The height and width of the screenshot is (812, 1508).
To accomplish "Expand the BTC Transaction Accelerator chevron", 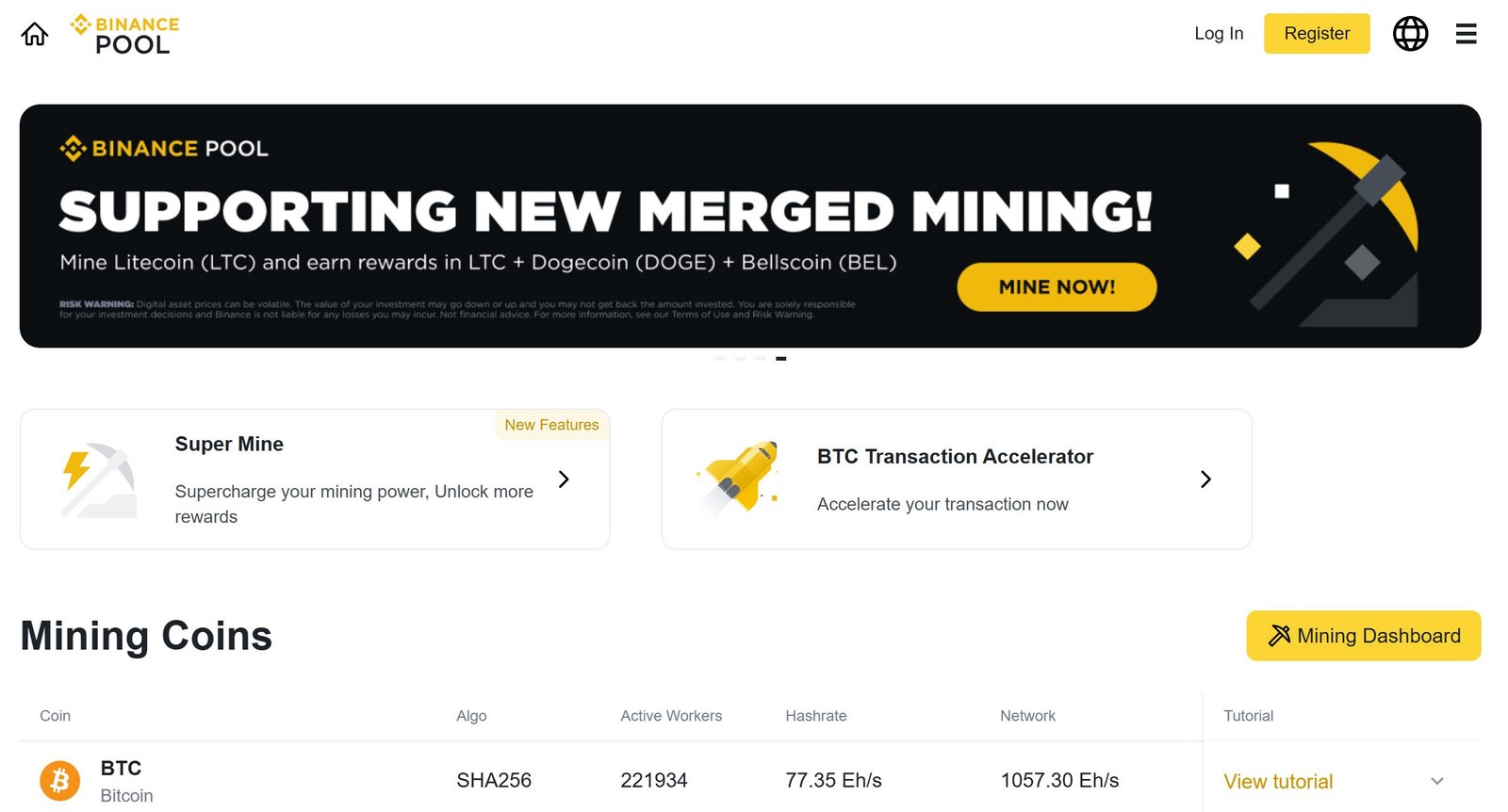I will (x=1205, y=479).
